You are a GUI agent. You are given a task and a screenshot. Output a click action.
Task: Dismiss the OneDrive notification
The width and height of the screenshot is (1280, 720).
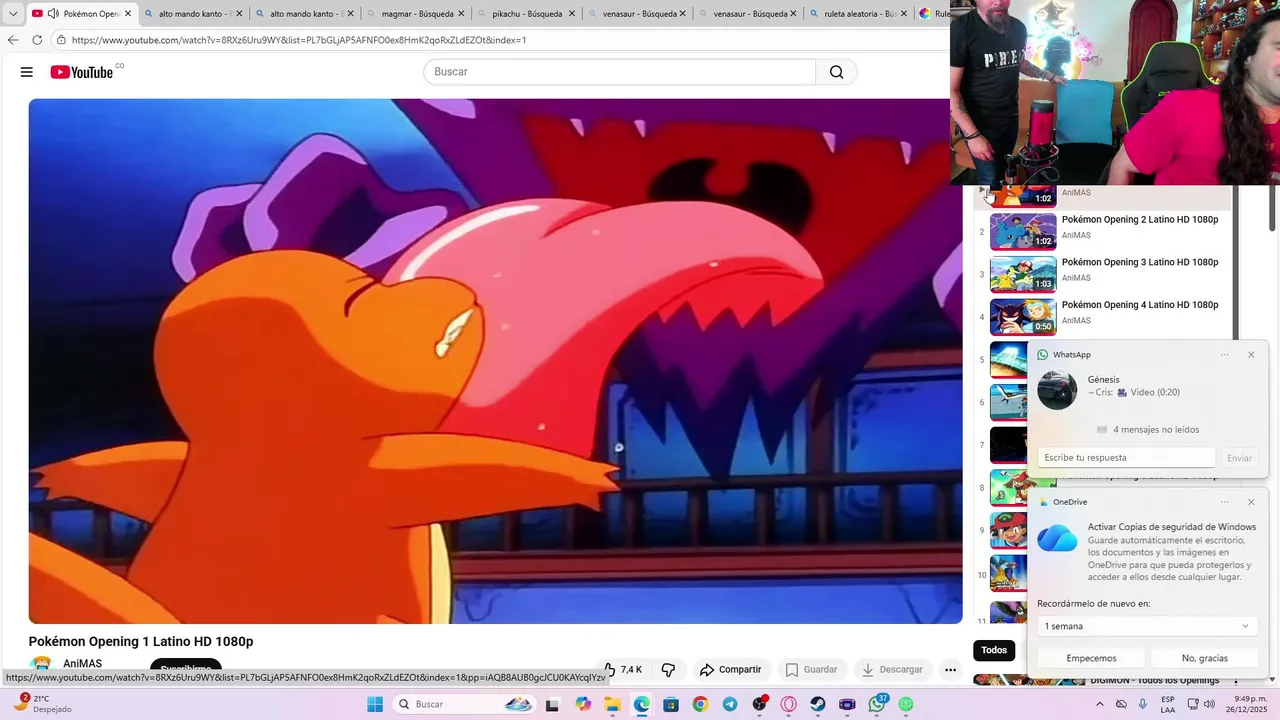coord(1251,502)
